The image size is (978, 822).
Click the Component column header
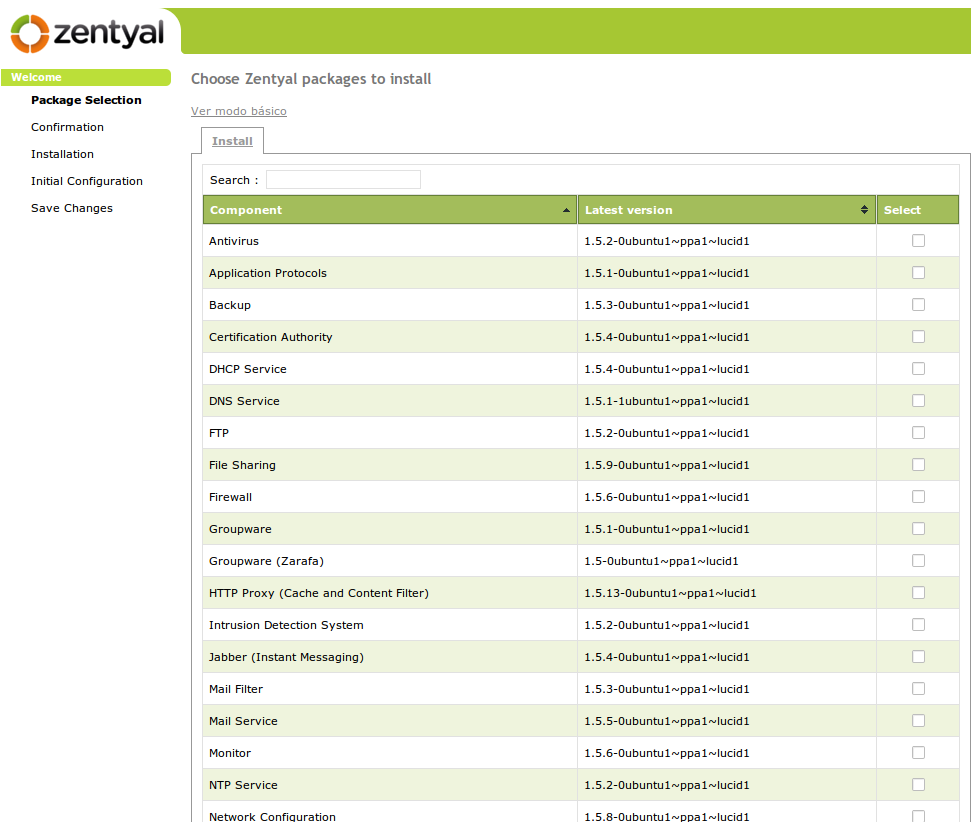click(x=390, y=210)
